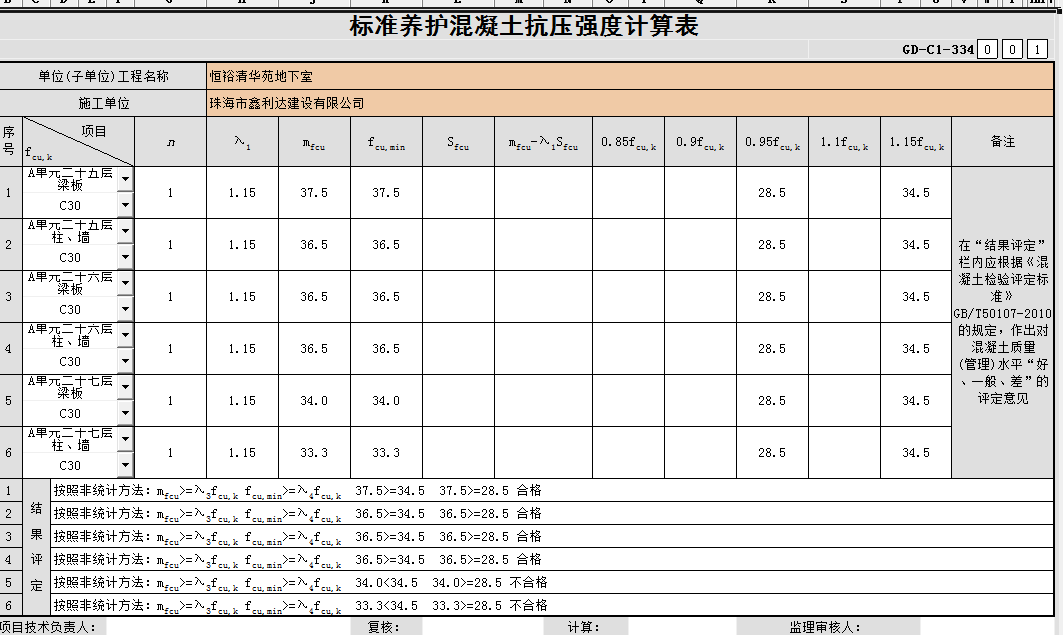Click the 备注 note mentioning GB/T50107-2010
This screenshot has width=1063, height=635.
point(1003,322)
